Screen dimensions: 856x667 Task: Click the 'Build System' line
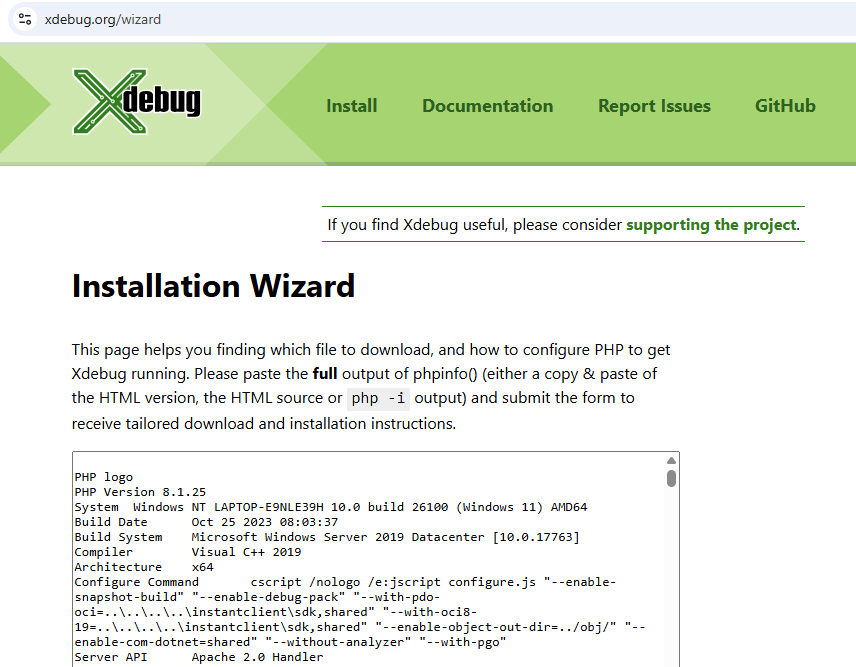(x=327, y=537)
